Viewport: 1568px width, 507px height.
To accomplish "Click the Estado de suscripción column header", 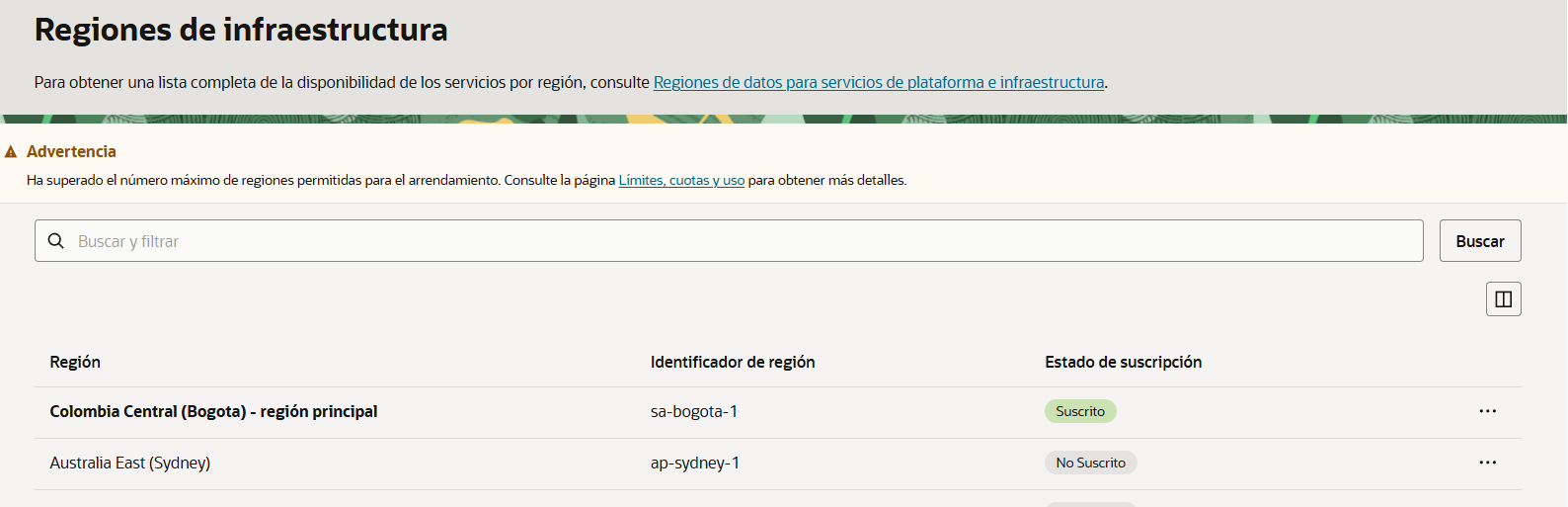I will point(1124,362).
